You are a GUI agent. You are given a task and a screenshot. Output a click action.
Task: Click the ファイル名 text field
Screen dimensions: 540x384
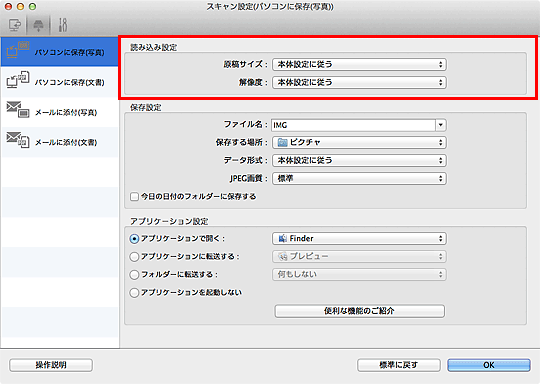(353, 125)
